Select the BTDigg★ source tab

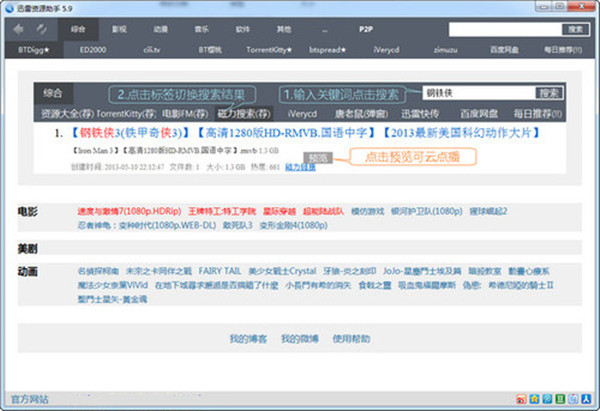pos(34,50)
